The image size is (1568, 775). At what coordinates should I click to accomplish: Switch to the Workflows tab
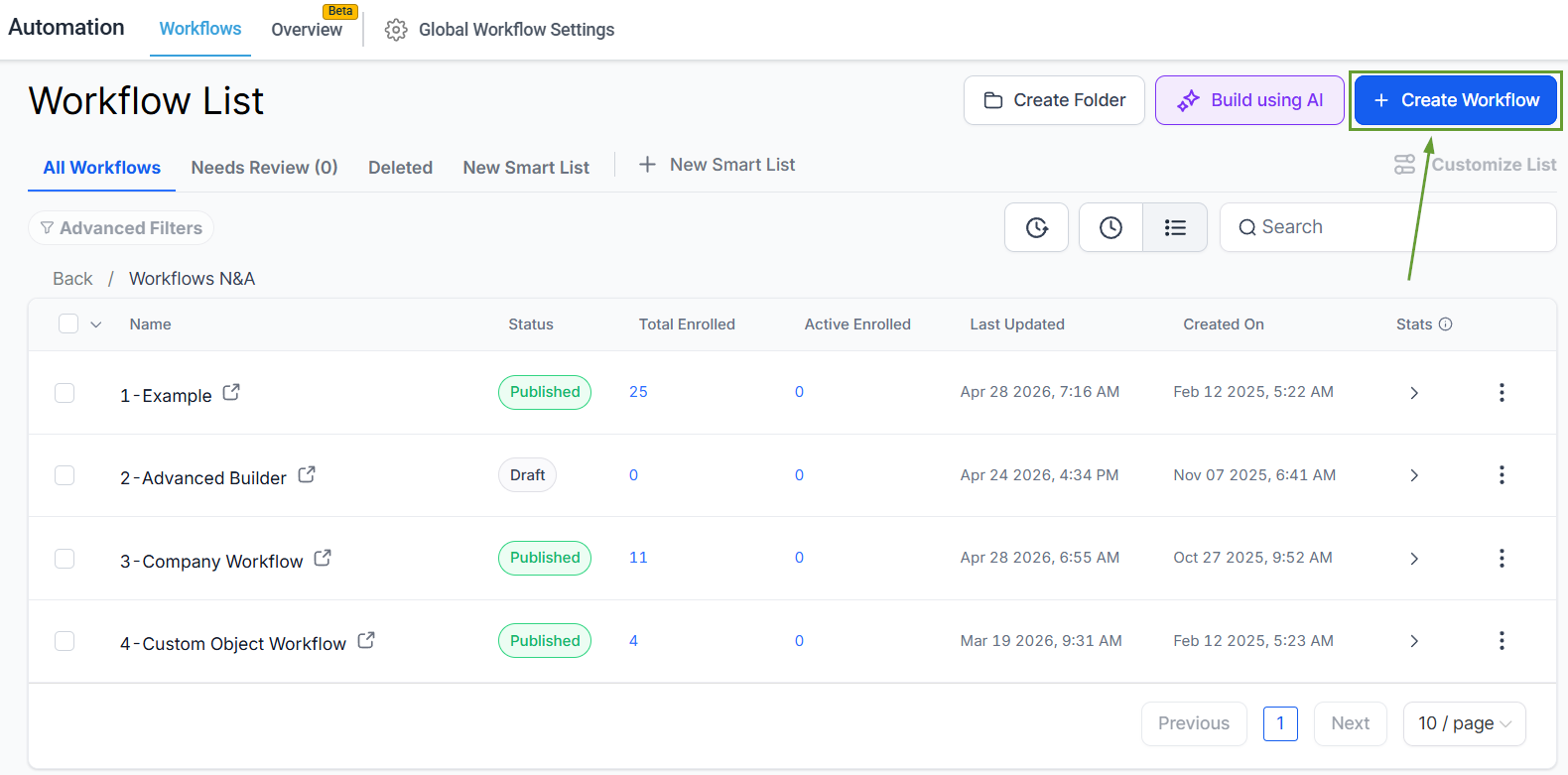(x=200, y=29)
